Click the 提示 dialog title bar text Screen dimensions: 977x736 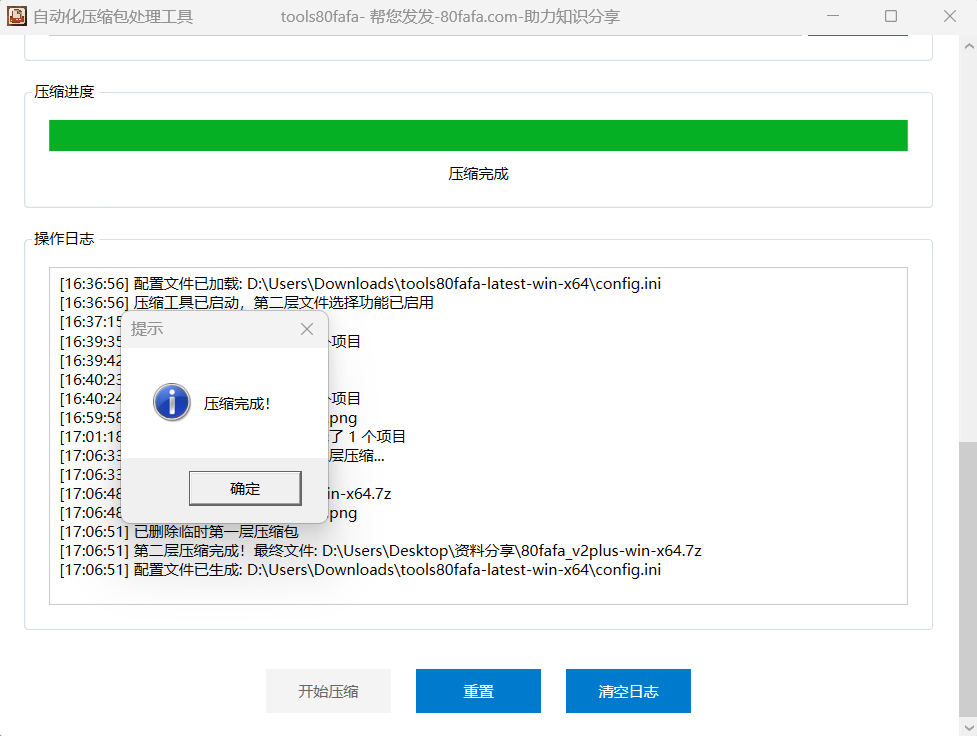(x=147, y=329)
